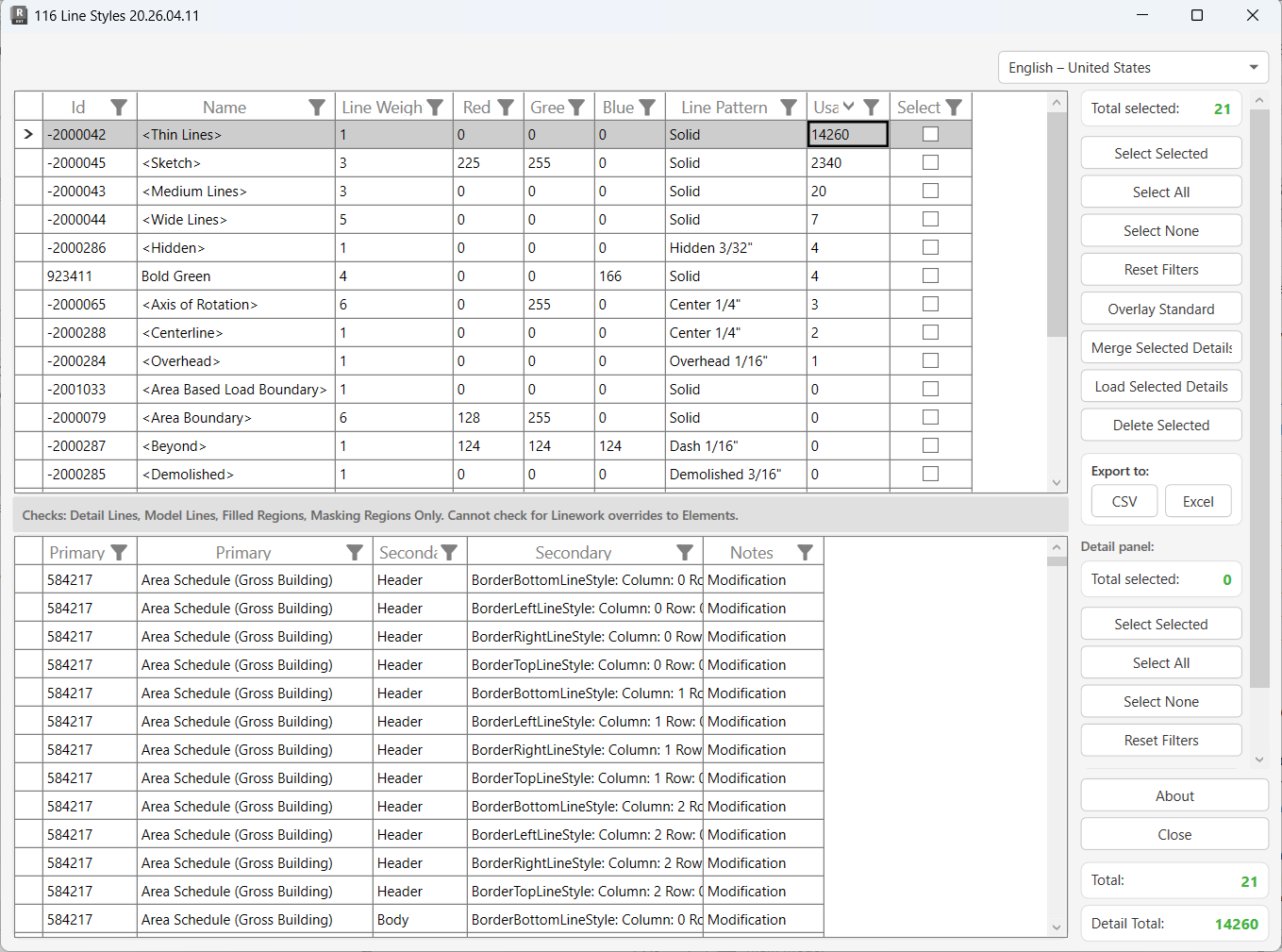Click the Overlay Standard button
The width and height of the screenshot is (1282, 952).
(1160, 309)
